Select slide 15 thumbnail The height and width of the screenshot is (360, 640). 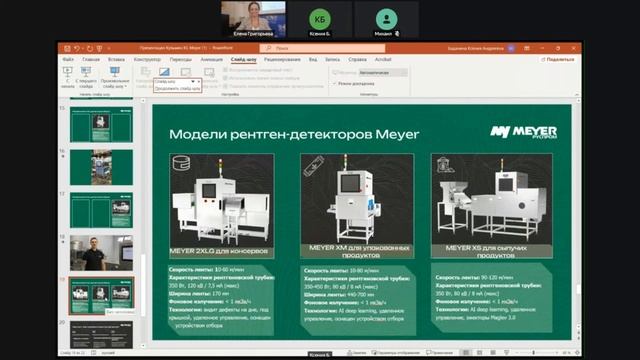coord(101,124)
